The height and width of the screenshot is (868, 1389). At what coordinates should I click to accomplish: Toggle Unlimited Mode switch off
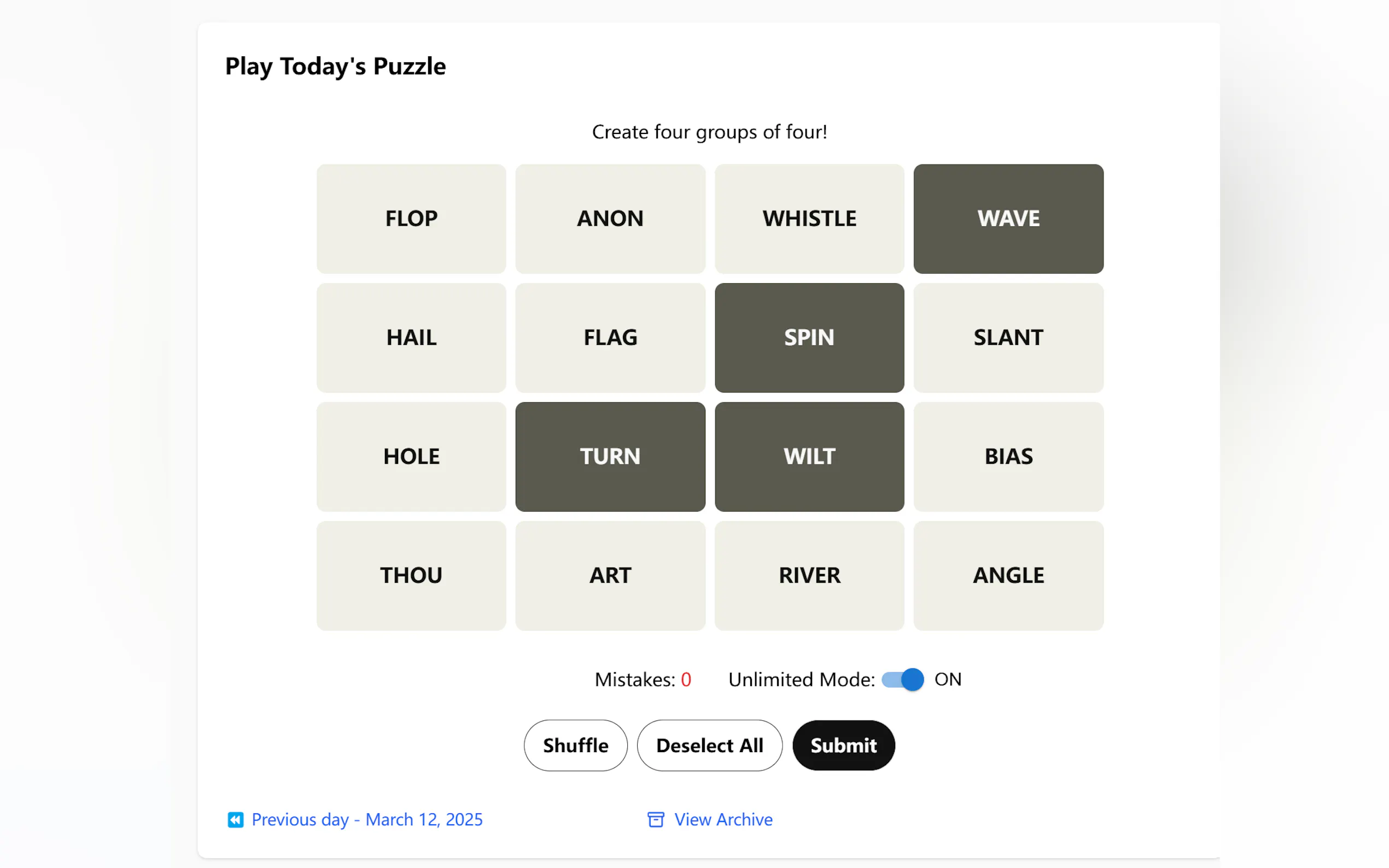coord(903,680)
